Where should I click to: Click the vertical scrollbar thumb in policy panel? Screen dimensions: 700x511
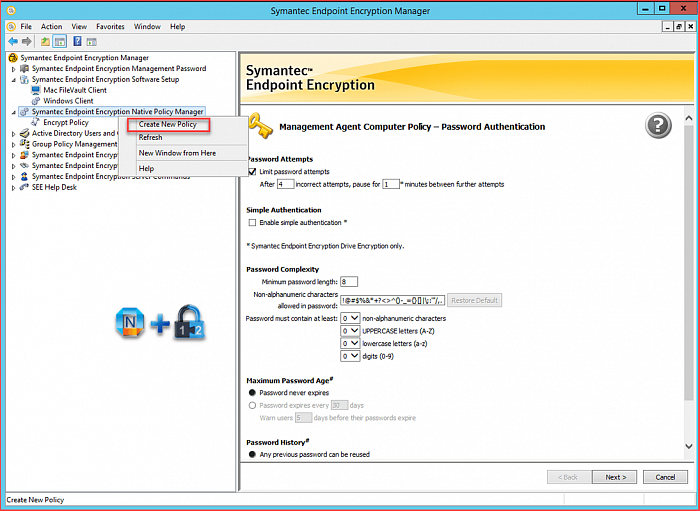(688, 263)
